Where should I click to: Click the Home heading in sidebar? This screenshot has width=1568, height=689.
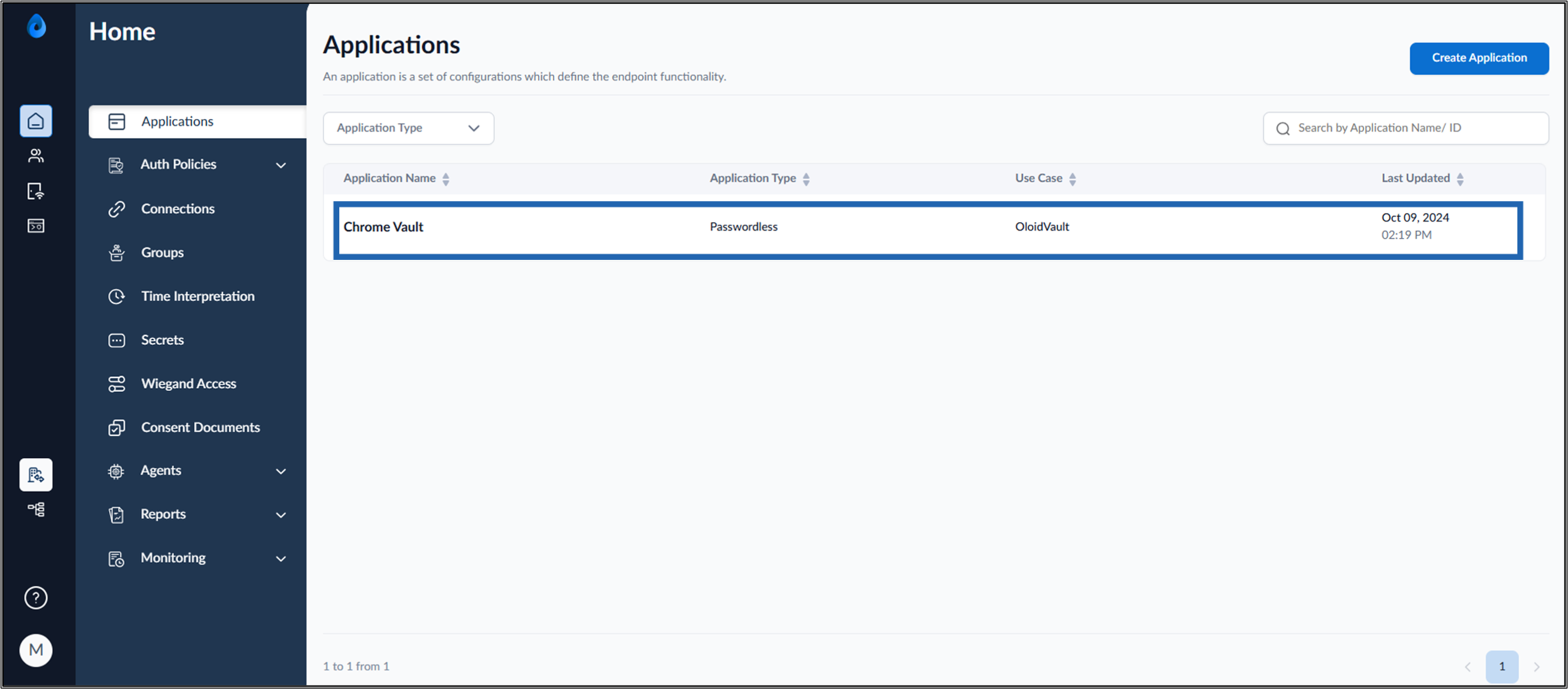pos(122,31)
